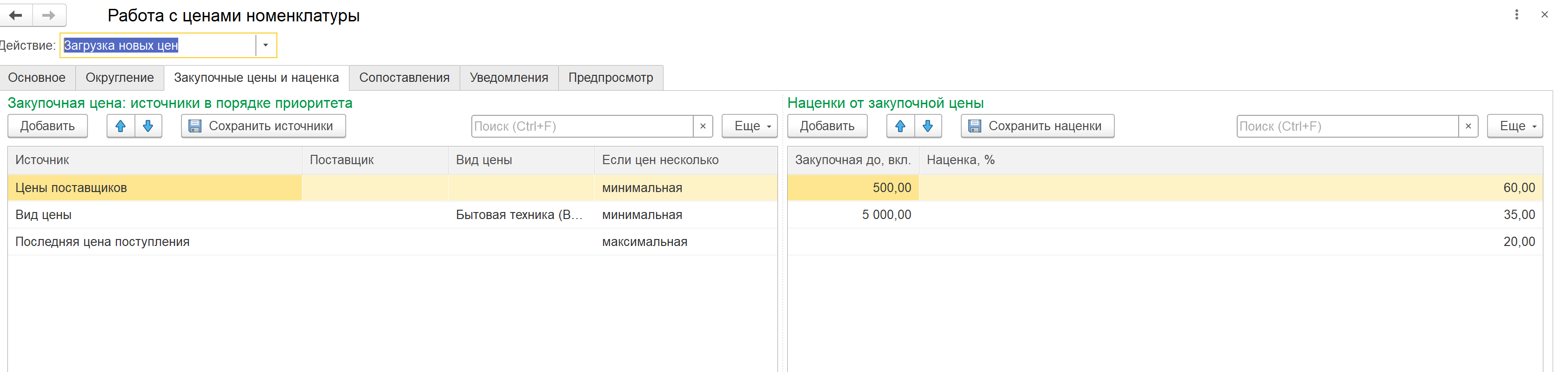This screenshot has width=1568, height=372.
Task: Open the Действие dropdown list
Action: pos(265,46)
